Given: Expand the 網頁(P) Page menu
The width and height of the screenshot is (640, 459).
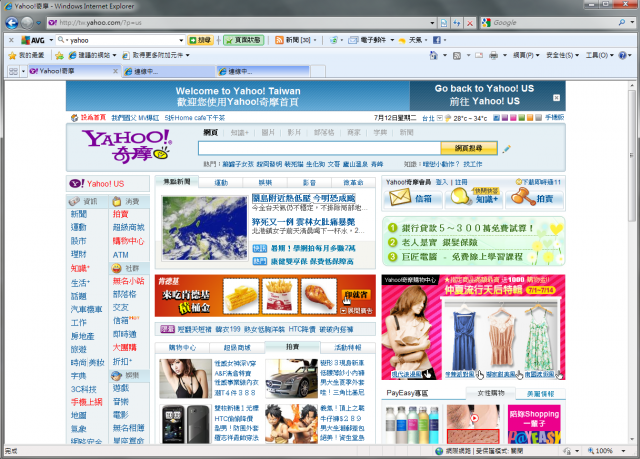Looking at the screenshot, I should [526, 55].
